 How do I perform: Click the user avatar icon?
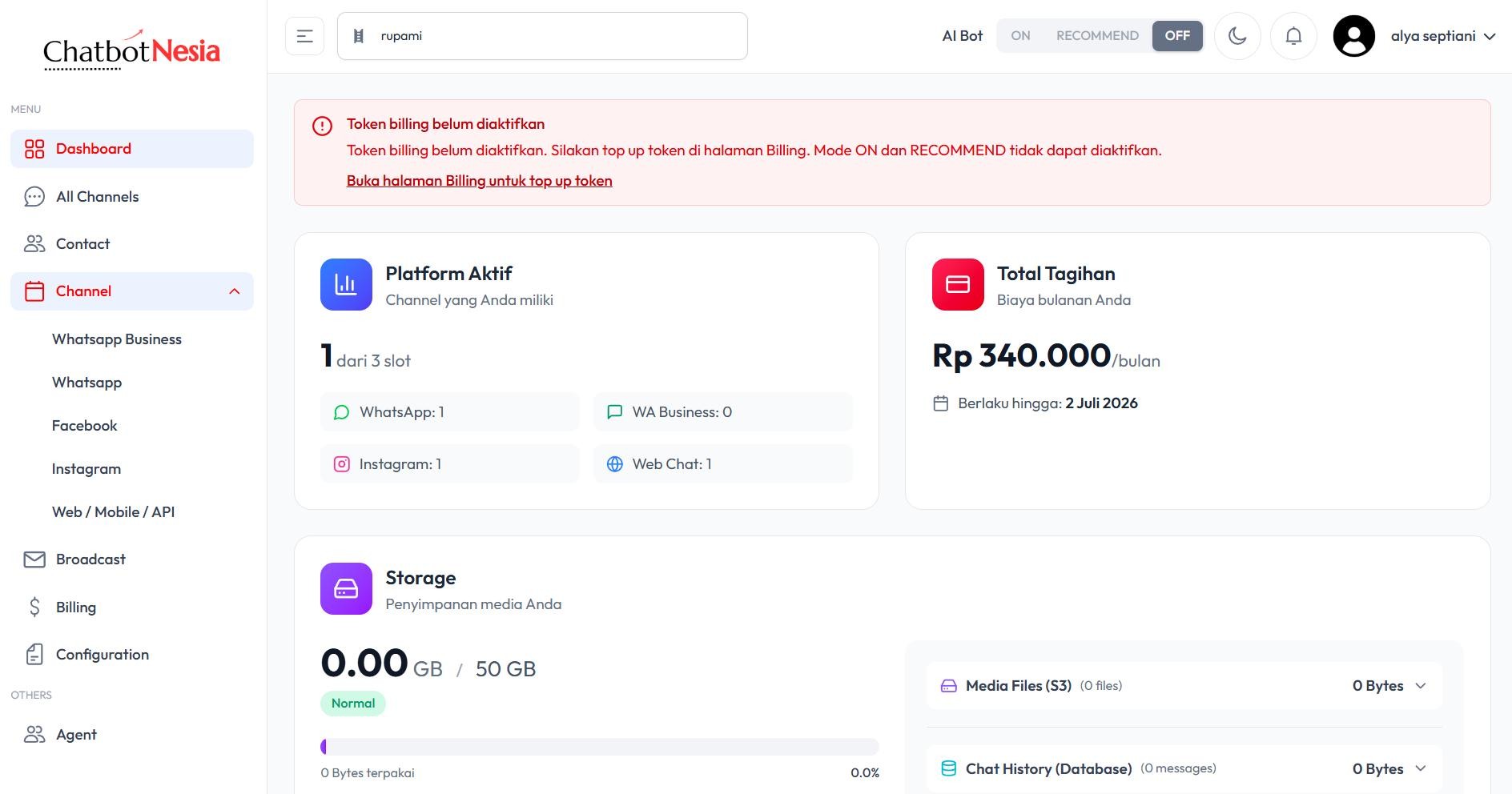pyautogui.click(x=1353, y=36)
